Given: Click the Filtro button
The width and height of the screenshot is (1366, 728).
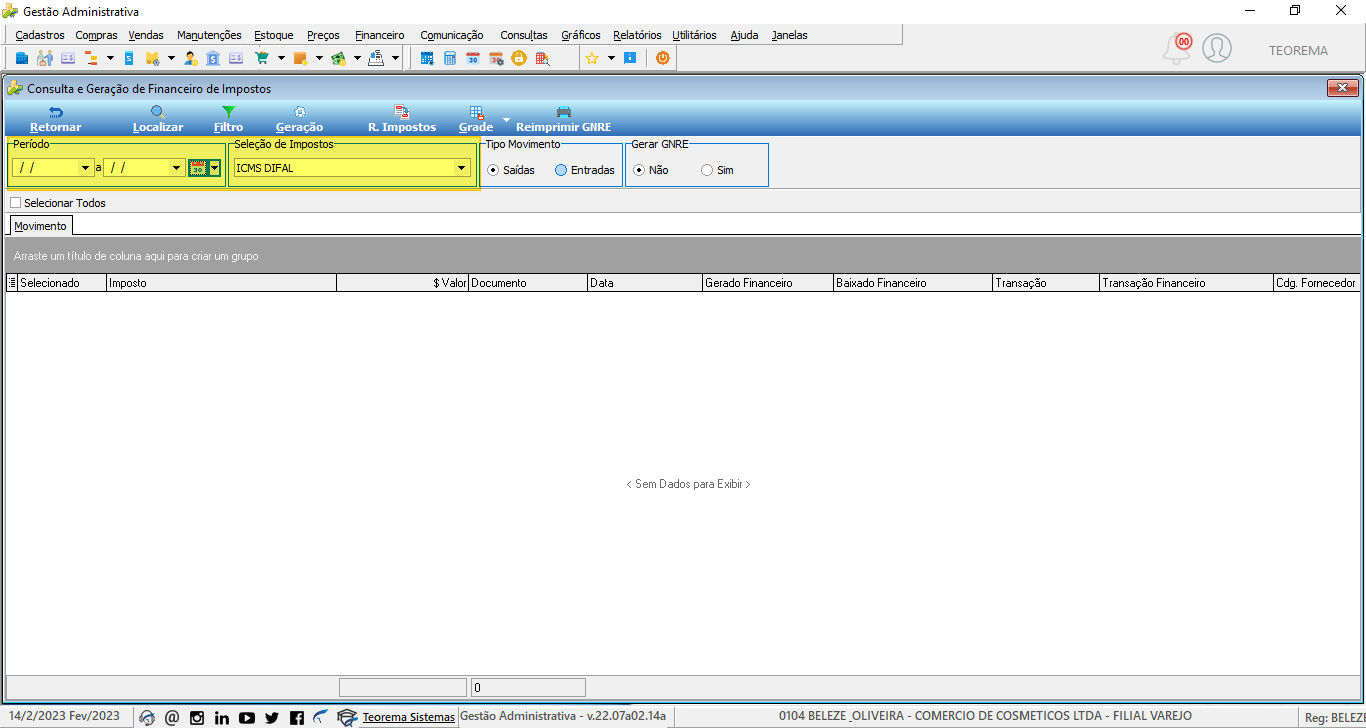Looking at the screenshot, I should click(x=228, y=119).
